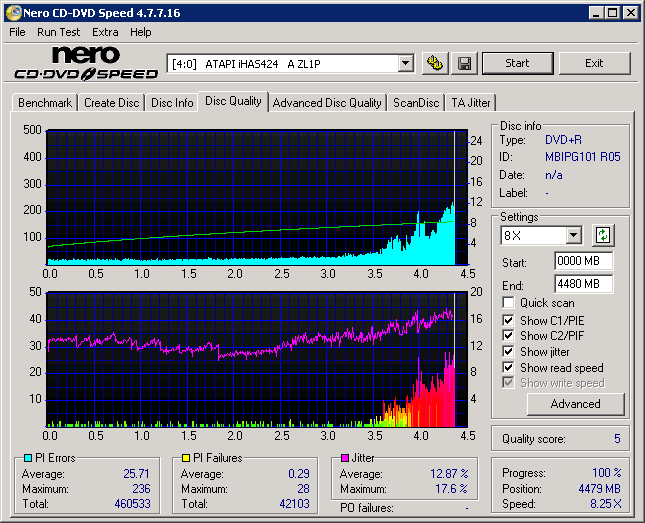Click the Nero app icon in title bar

(12, 12)
